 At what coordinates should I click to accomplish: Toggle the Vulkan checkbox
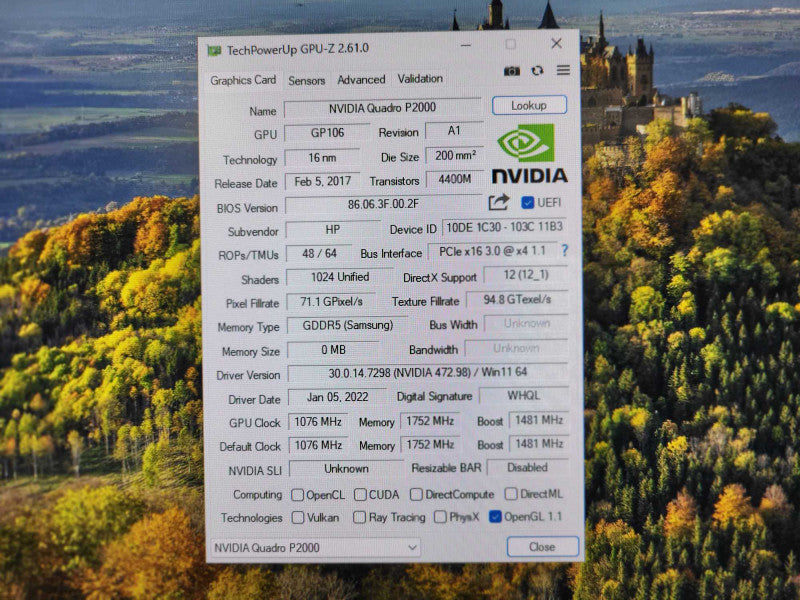click(x=298, y=517)
